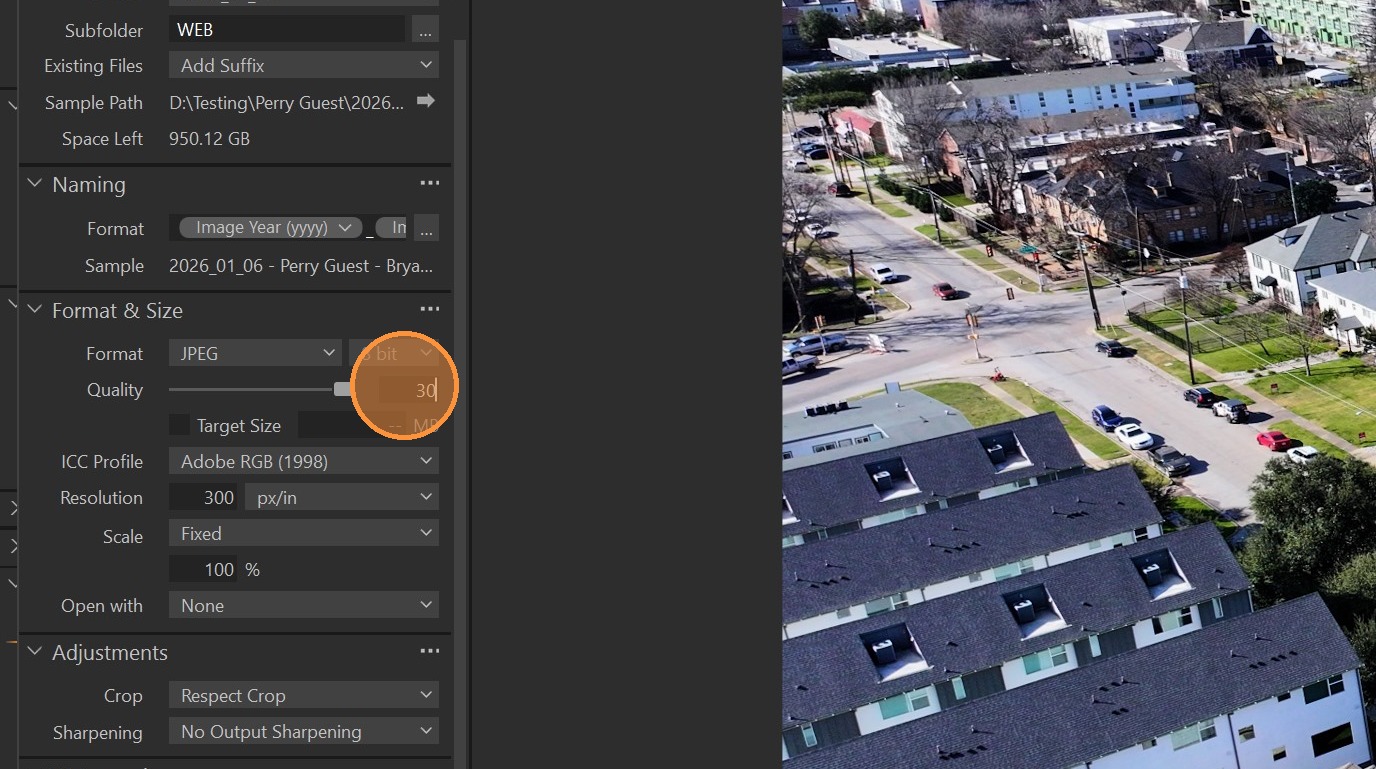The image size is (1376, 769).
Task: Click the Subfolder field containing WEB
Action: click(x=287, y=30)
